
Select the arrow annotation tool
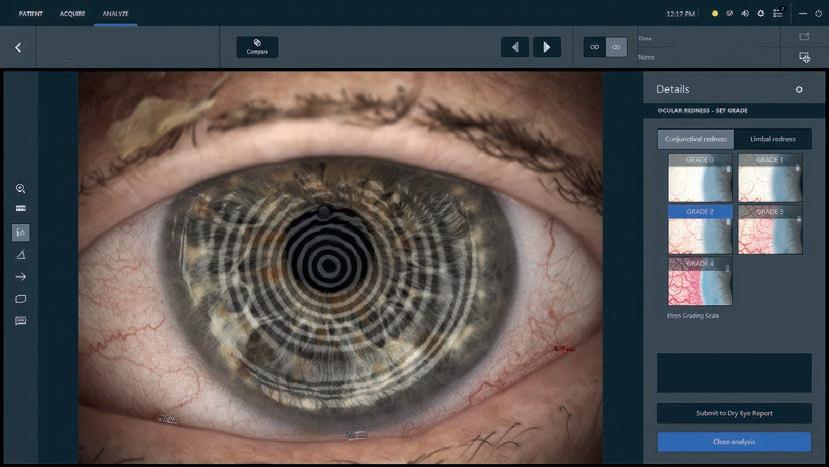(21, 277)
